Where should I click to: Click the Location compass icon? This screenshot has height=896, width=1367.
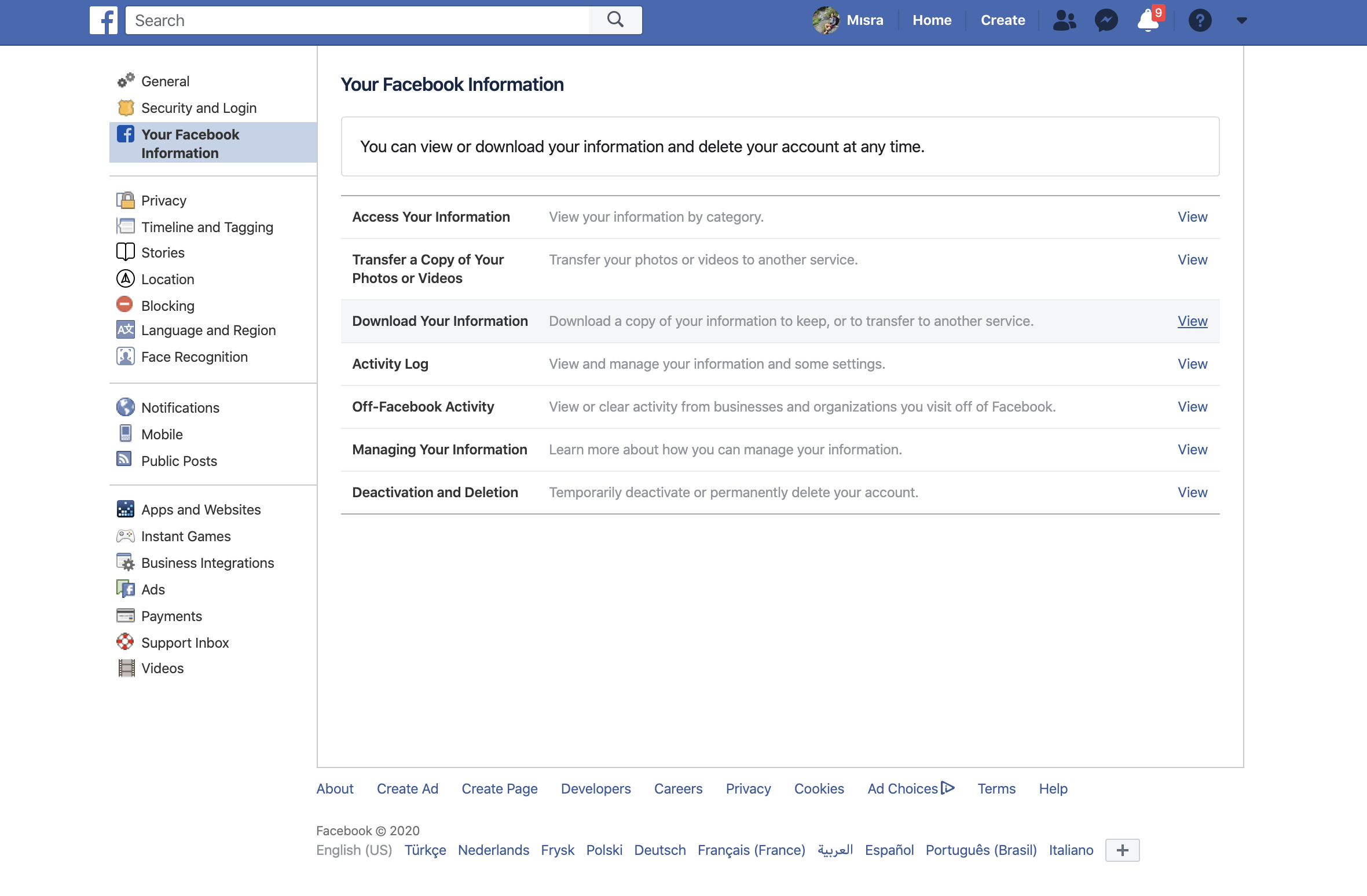click(126, 278)
